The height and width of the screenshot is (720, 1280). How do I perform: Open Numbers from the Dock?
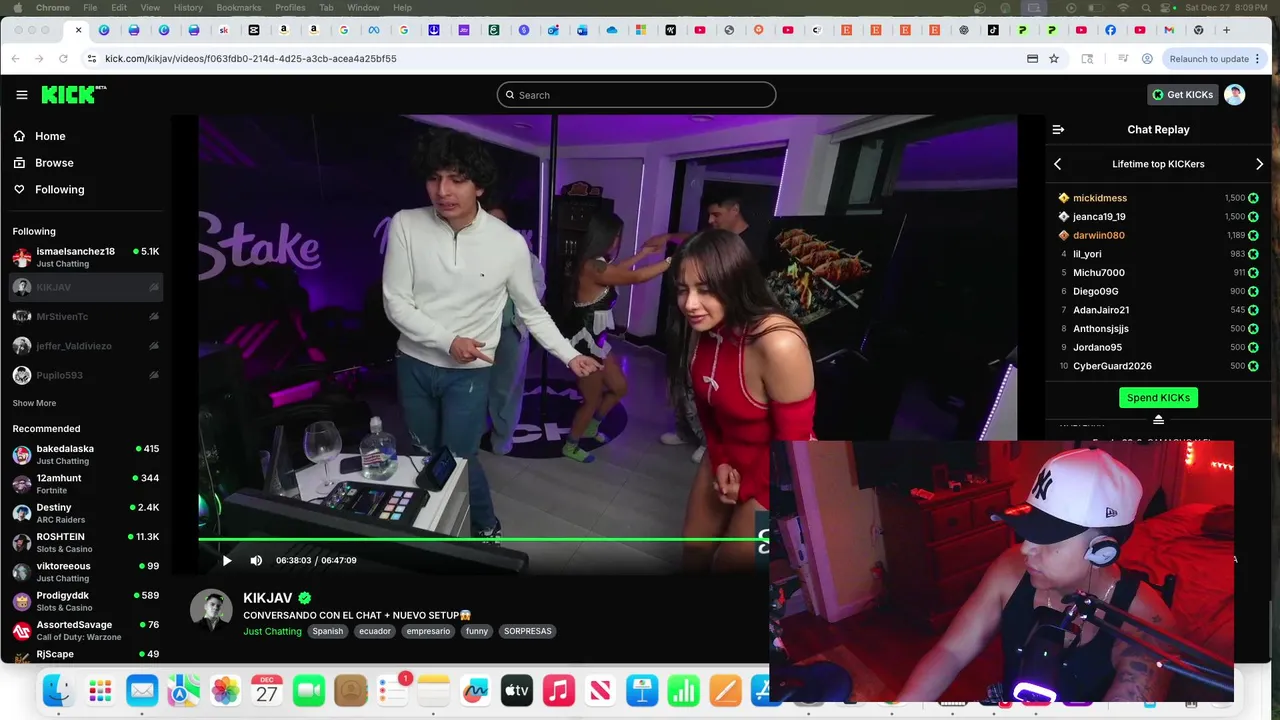click(x=683, y=690)
